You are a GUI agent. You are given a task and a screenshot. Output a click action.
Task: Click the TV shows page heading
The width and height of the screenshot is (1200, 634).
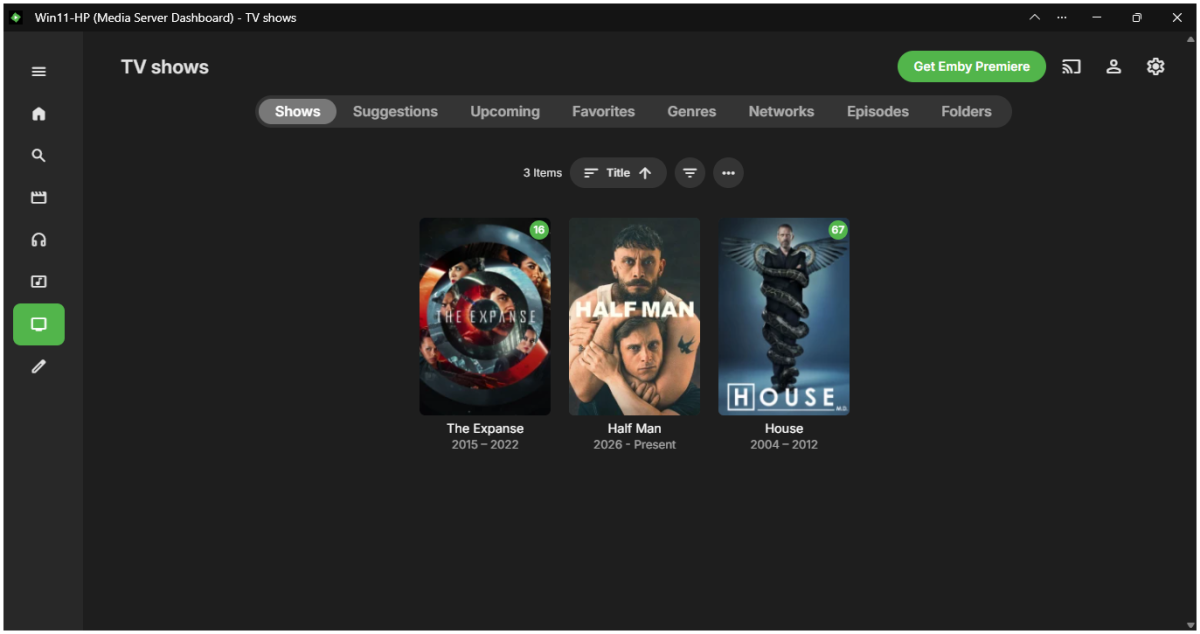[165, 67]
